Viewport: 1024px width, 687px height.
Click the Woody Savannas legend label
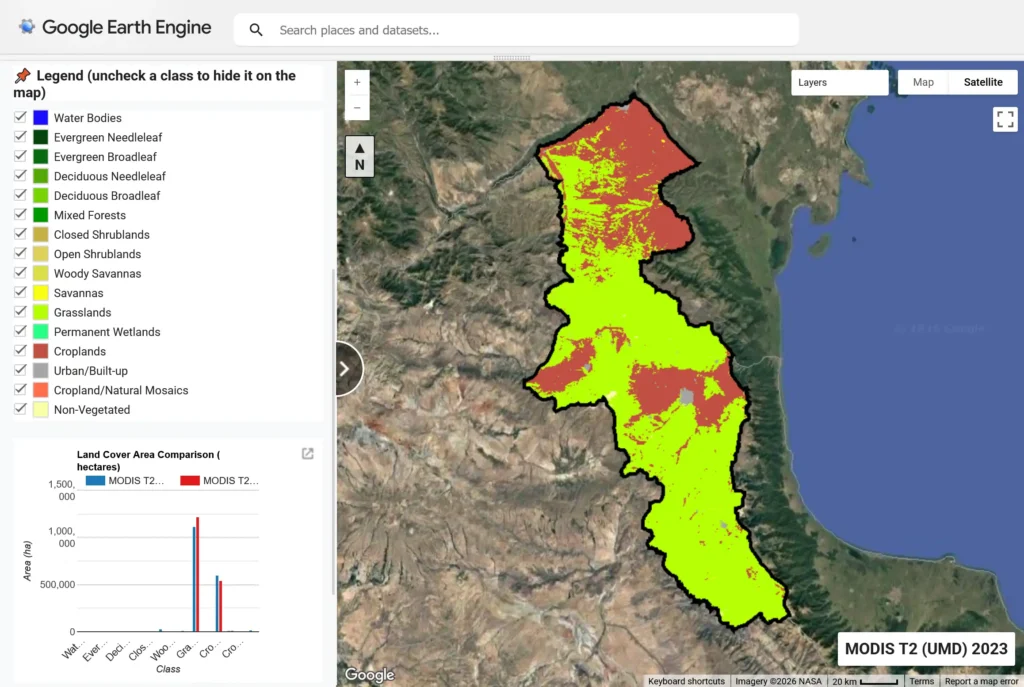97,274
